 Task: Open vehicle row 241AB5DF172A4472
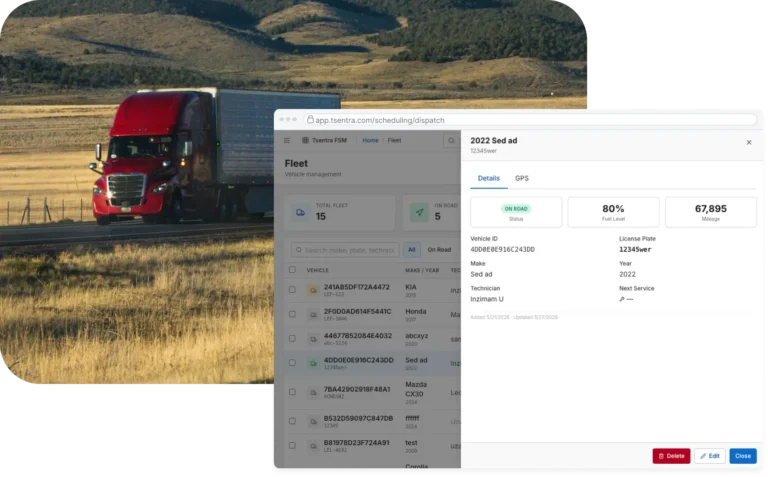point(373,290)
